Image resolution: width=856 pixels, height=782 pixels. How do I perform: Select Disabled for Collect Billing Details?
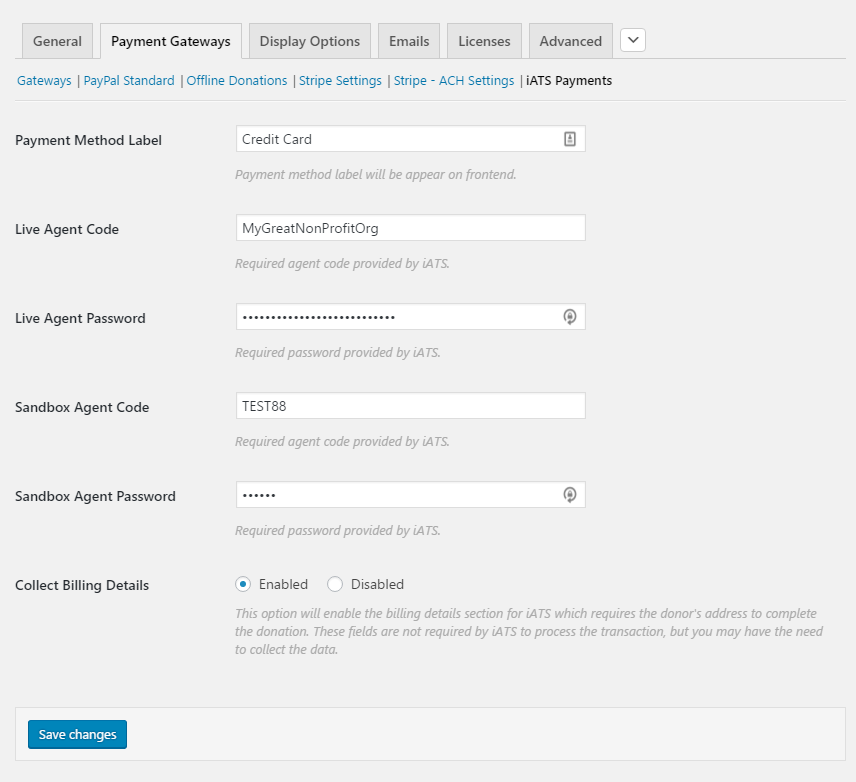pos(335,584)
